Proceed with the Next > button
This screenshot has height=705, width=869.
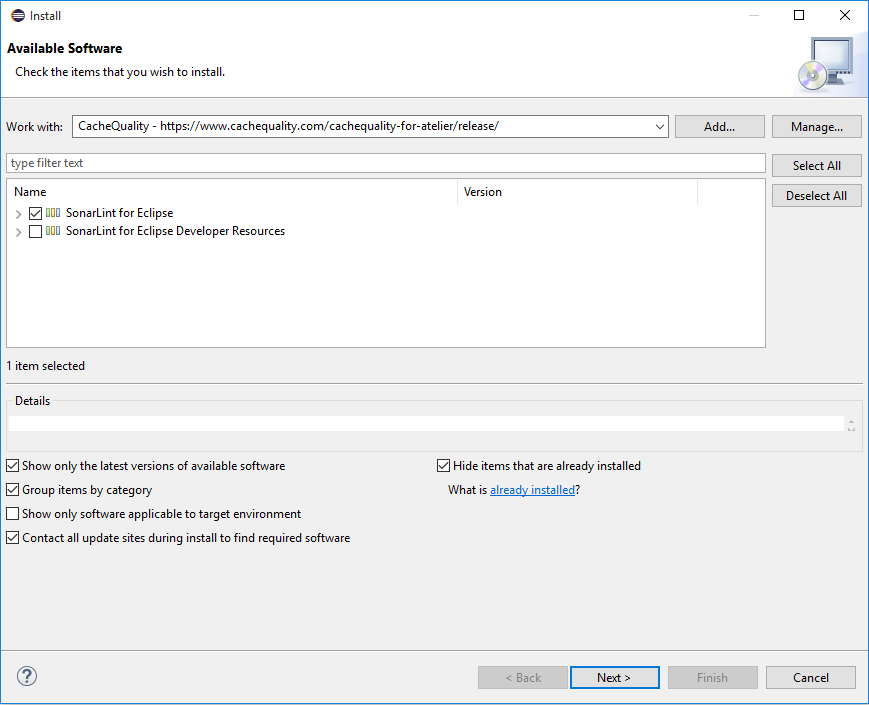click(615, 677)
